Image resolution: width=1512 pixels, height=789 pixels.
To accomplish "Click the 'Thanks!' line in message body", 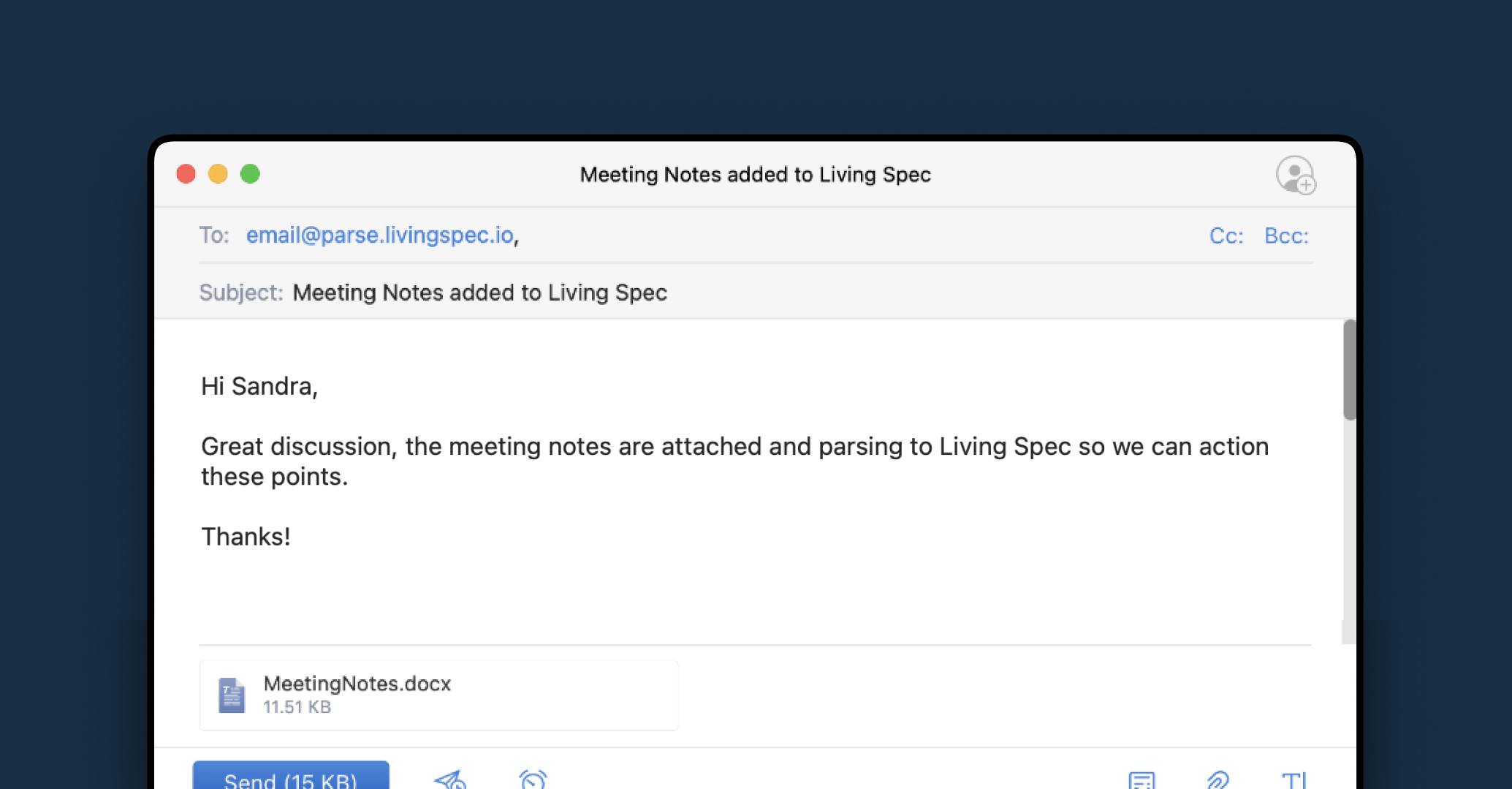I will (246, 537).
